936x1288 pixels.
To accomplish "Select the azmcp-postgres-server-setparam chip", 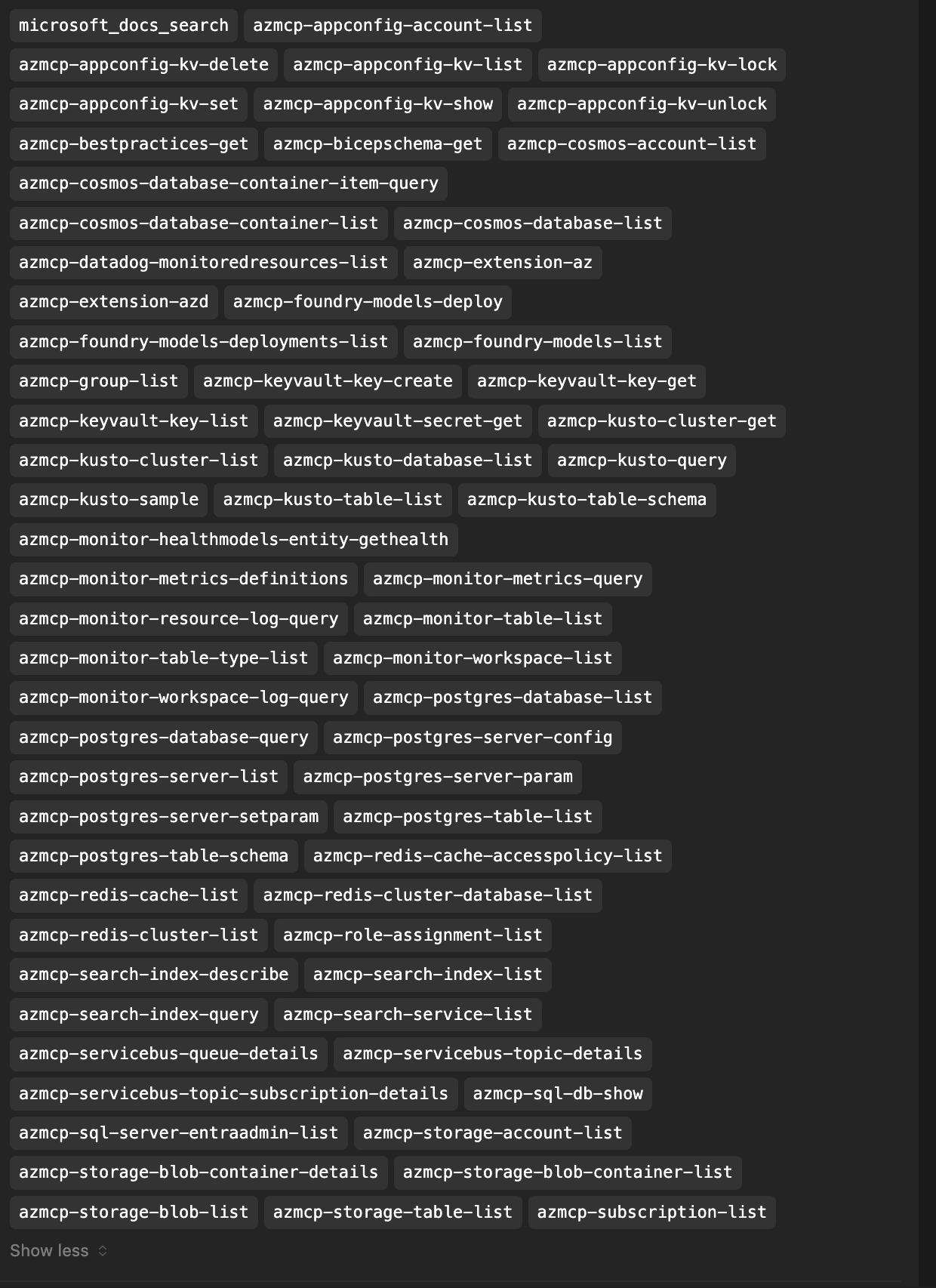I will [169, 816].
